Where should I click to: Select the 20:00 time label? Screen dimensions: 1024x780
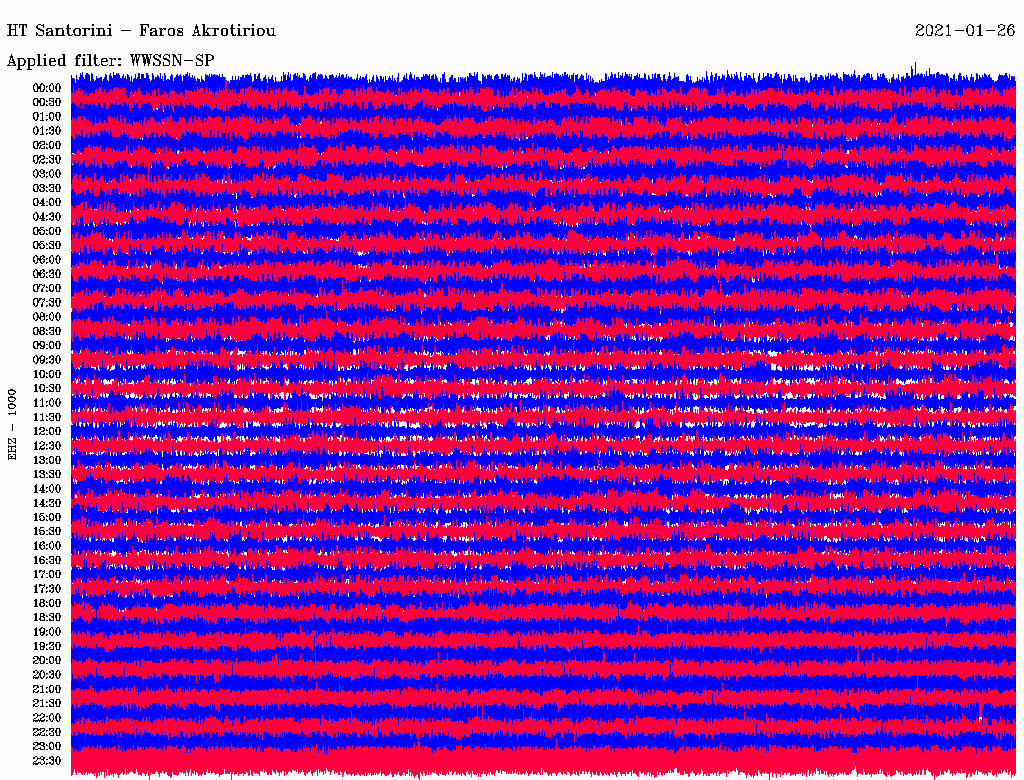coord(47,660)
